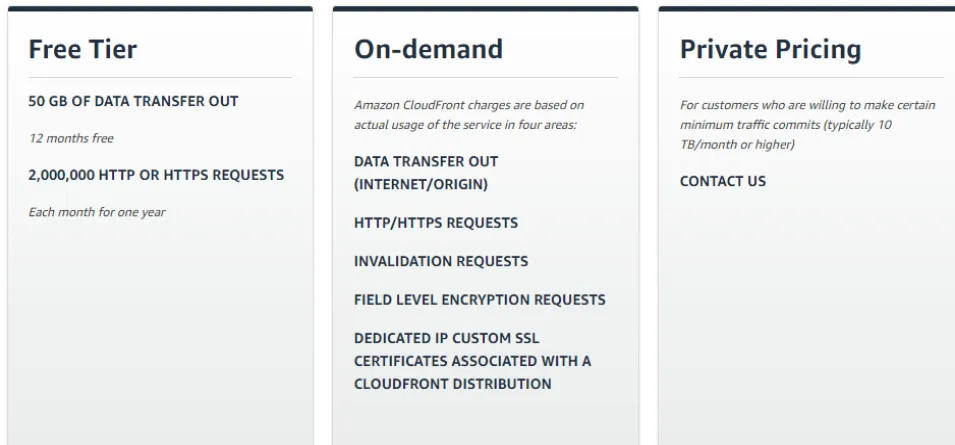Screen dimensions: 955x445
Task: Click the On-demand heading
Action: point(428,49)
